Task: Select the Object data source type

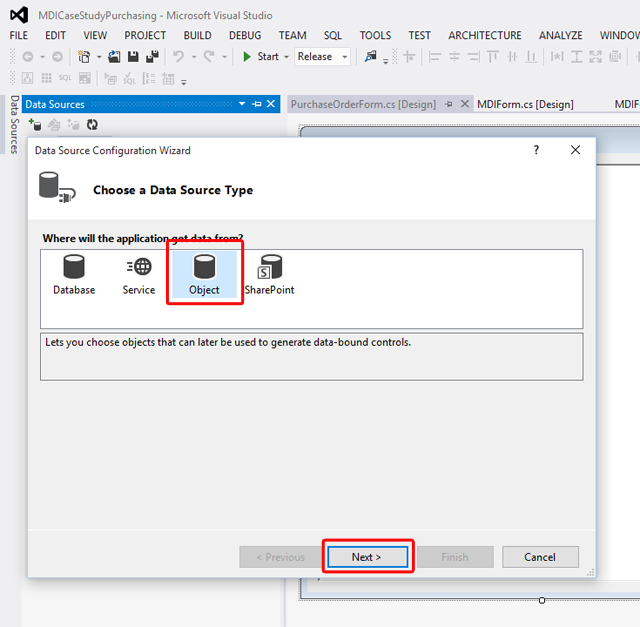Action: [x=204, y=274]
